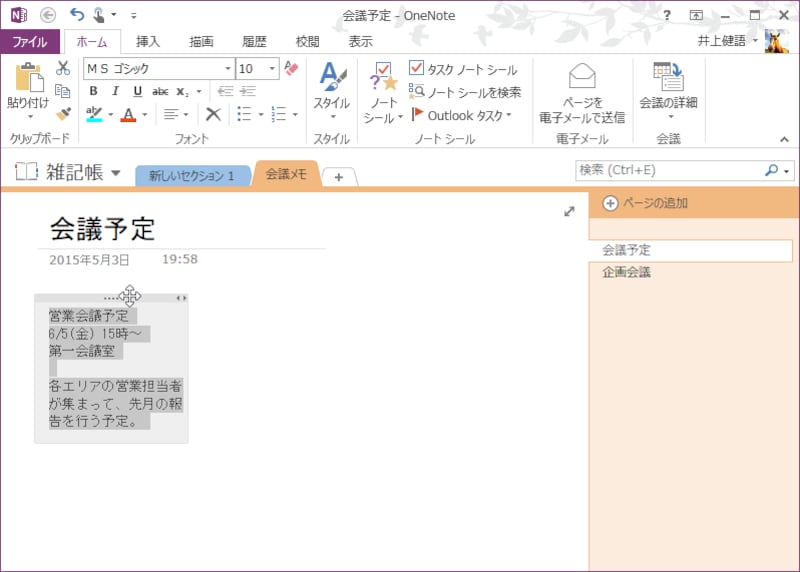Click the date 2015年5月3日

[89, 260]
